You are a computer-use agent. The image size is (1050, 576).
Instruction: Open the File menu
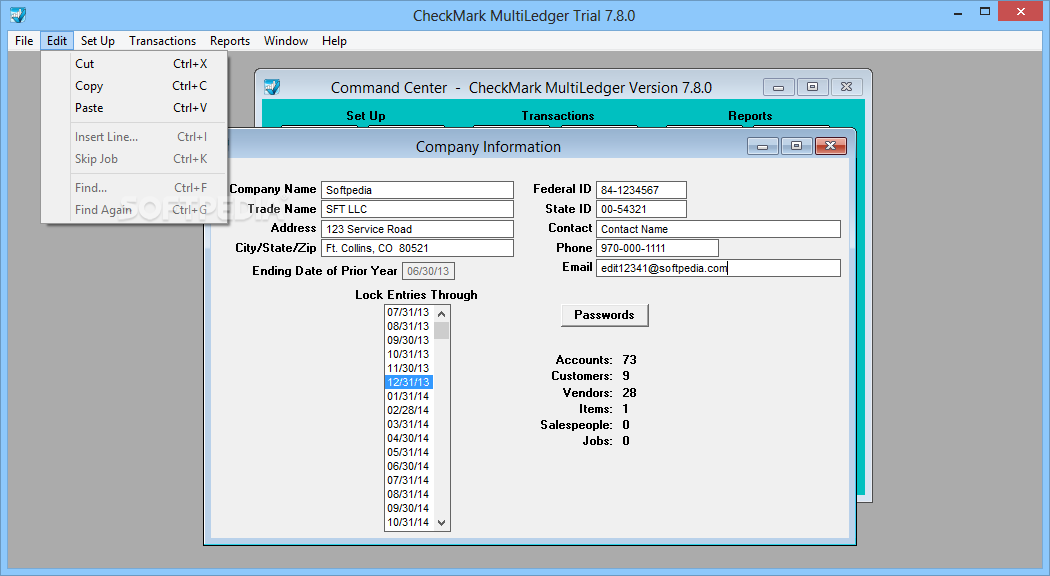tap(24, 41)
